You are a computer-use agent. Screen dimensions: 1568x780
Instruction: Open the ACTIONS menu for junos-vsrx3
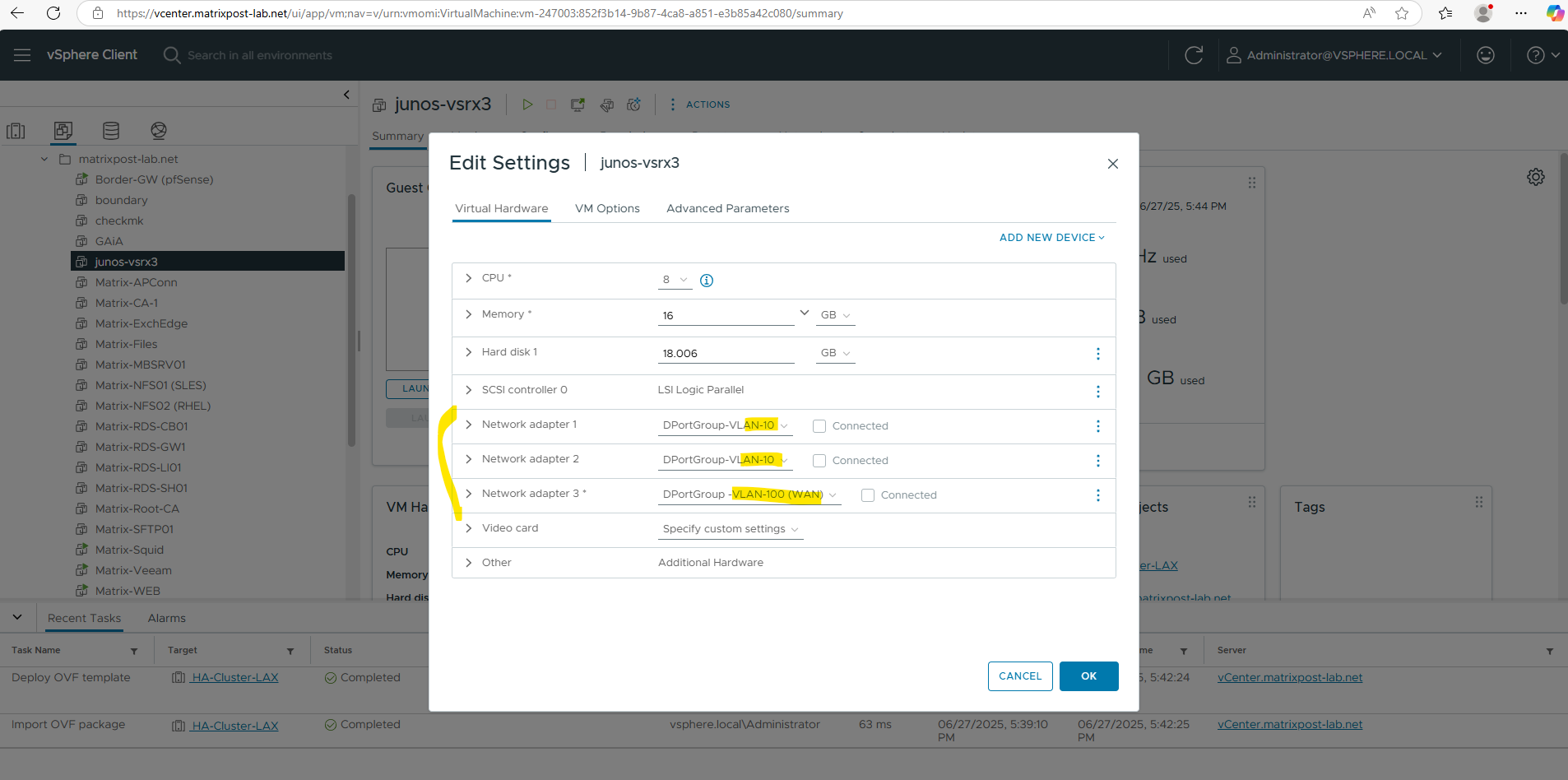tap(700, 104)
